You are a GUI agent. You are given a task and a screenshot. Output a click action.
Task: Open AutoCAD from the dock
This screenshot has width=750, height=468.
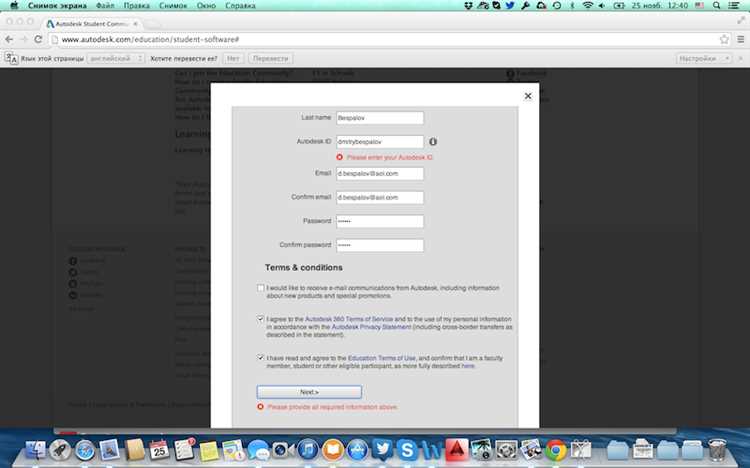click(458, 449)
